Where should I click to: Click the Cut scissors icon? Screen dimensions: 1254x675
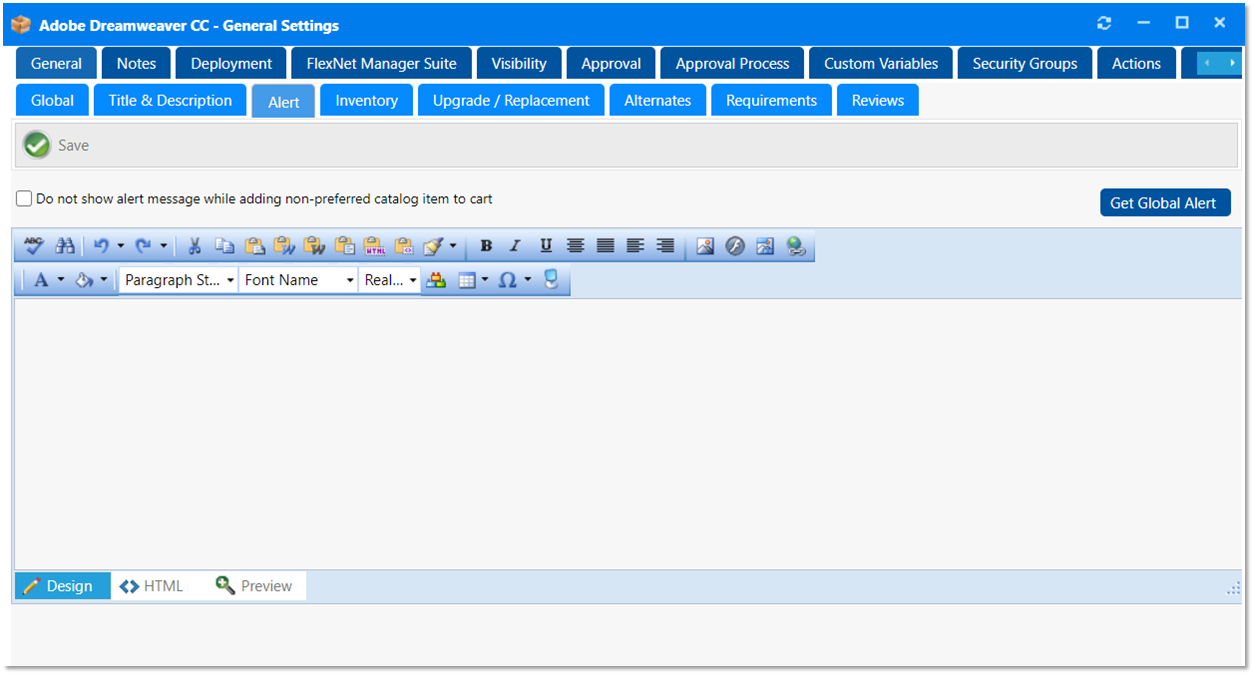pos(195,246)
